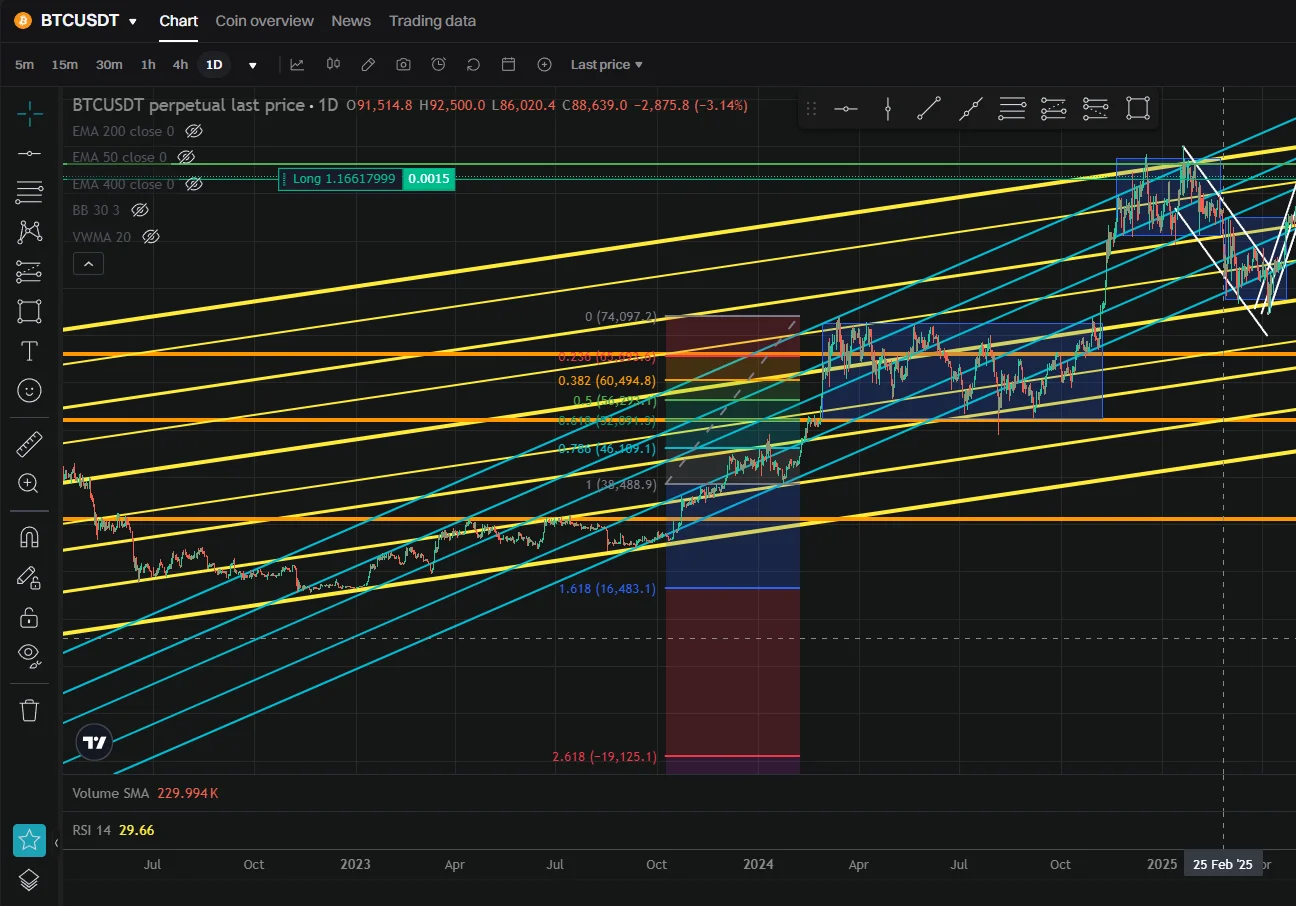Open the candlestick chart type selector
This screenshot has height=906, width=1296.
(x=333, y=64)
